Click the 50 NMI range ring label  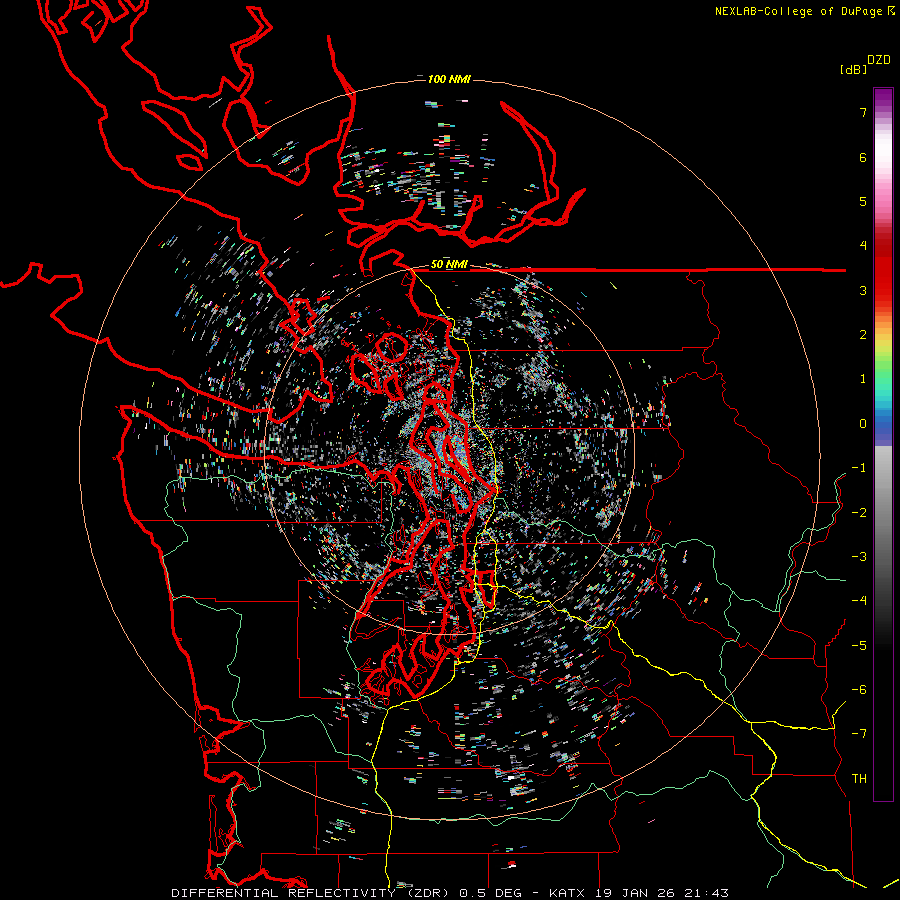[449, 265]
